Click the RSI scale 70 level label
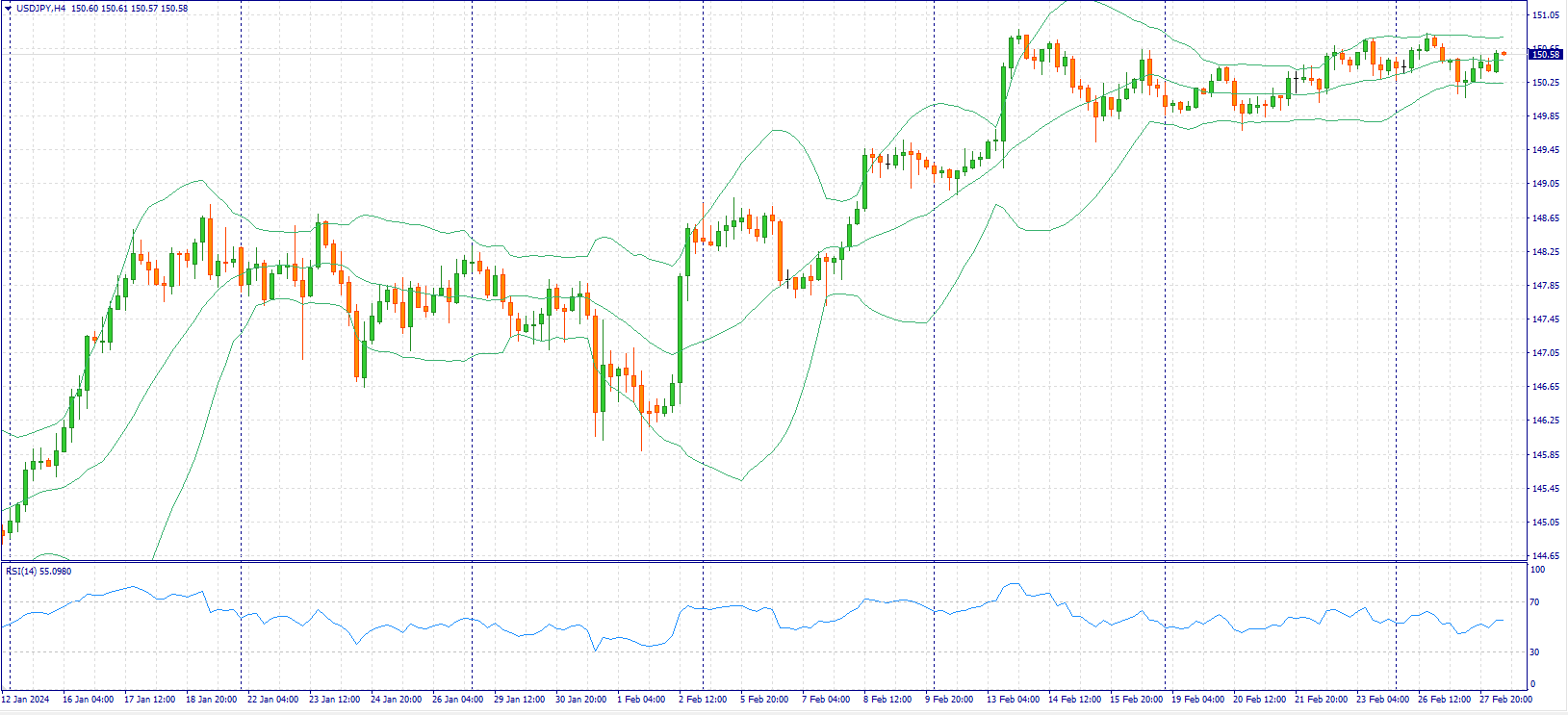This screenshot has width=1568, height=715. tap(1535, 602)
